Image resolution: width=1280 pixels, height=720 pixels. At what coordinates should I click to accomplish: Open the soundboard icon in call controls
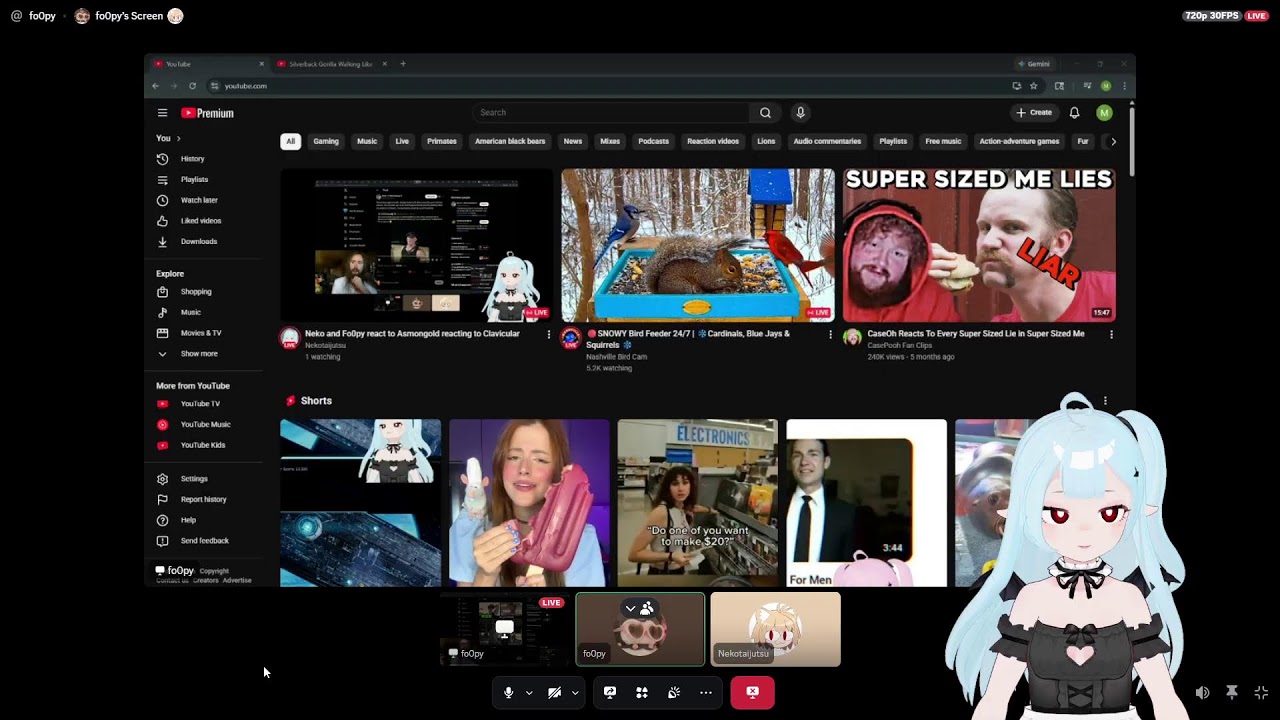point(674,692)
